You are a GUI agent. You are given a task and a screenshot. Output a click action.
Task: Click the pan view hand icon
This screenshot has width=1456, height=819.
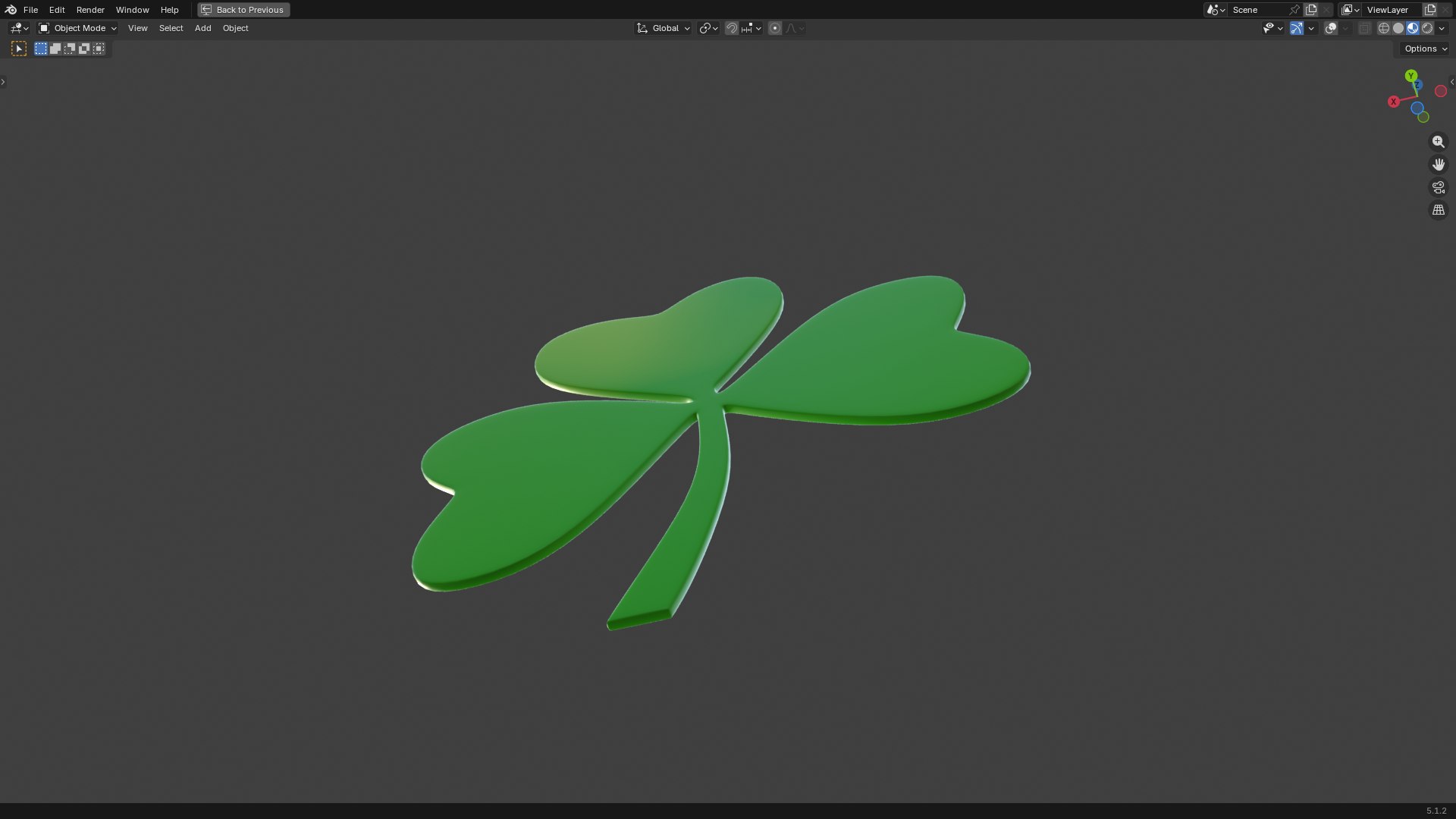tap(1439, 165)
